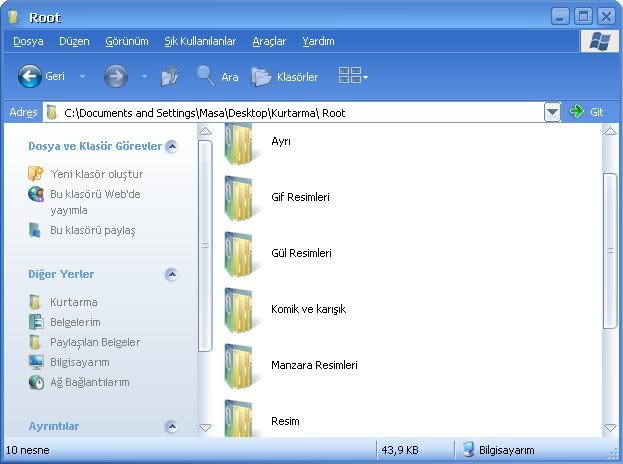Click the Komik ve karışık name label
The height and width of the screenshot is (464, 623).
(308, 309)
